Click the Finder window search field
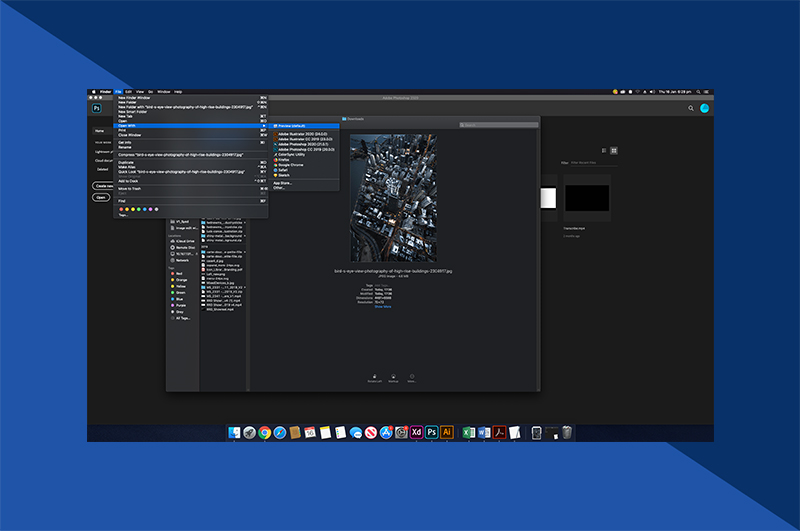The width and height of the screenshot is (800, 531). (498, 125)
